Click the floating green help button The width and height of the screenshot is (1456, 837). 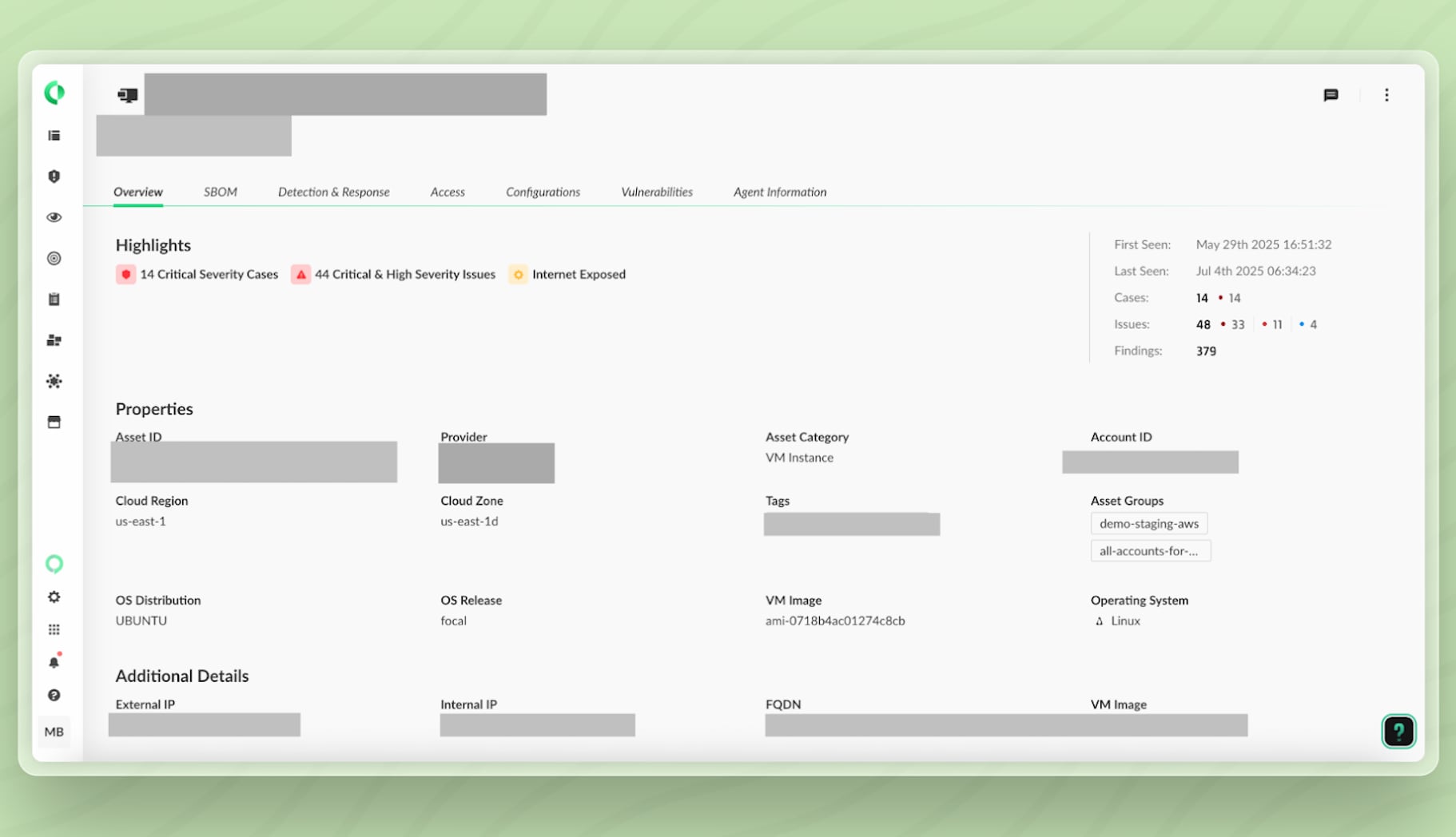point(1398,731)
